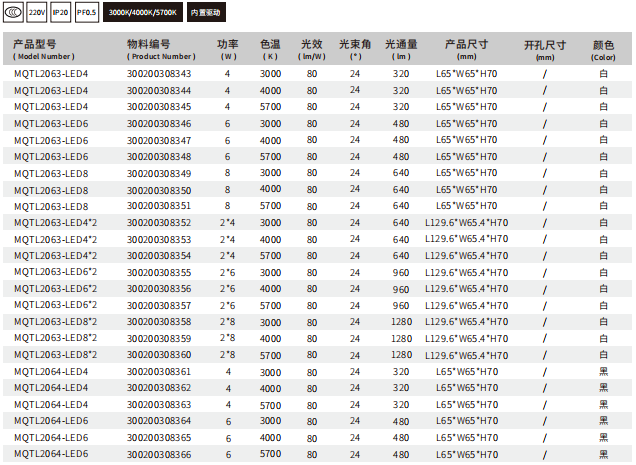
Task: Select the 产品尺寸 (mm) column header
Action: (x=466, y=50)
